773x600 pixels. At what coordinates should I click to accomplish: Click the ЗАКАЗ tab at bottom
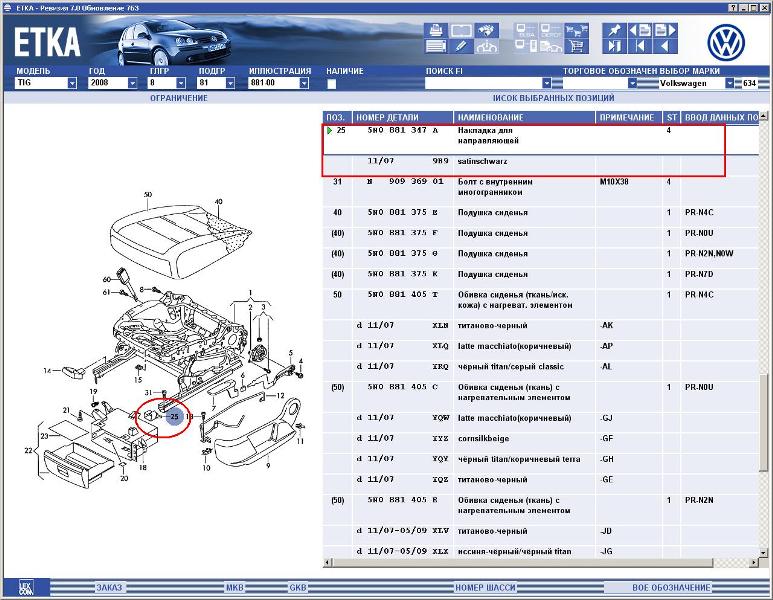109,588
